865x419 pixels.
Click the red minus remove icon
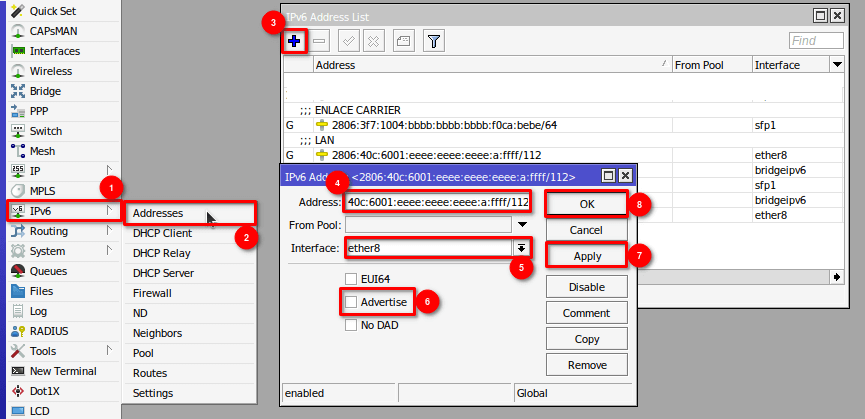[x=319, y=41]
